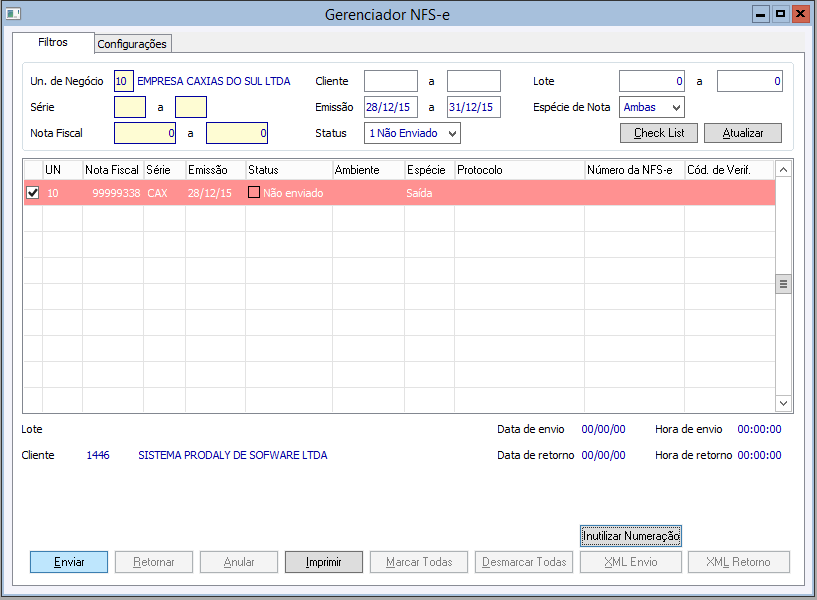Click the Anular button
Viewport: 817px width, 600px height.
coord(239,562)
